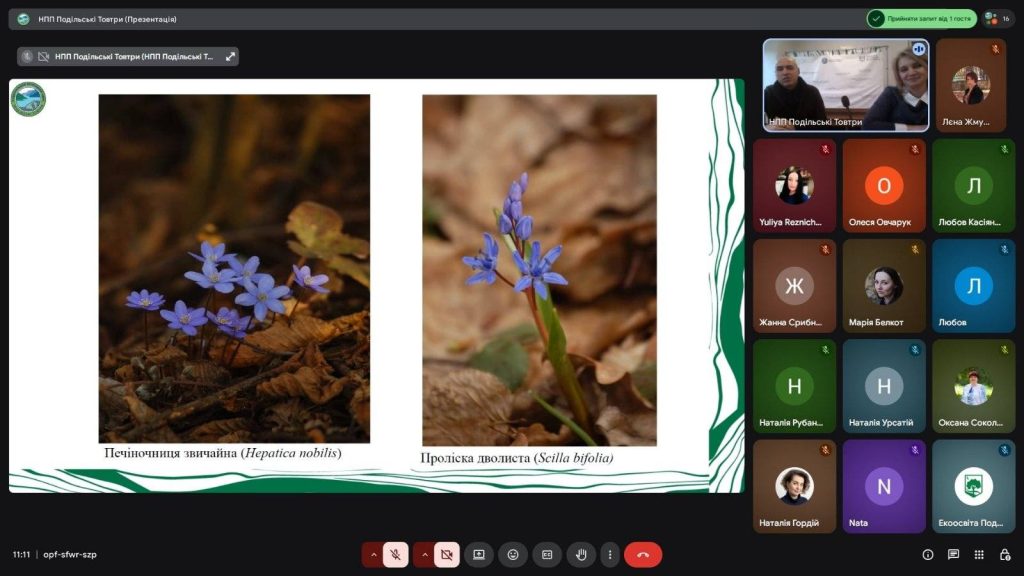Screen dimensions: 1024x576
Task: Open meeting details info icon
Action: click(x=928, y=554)
